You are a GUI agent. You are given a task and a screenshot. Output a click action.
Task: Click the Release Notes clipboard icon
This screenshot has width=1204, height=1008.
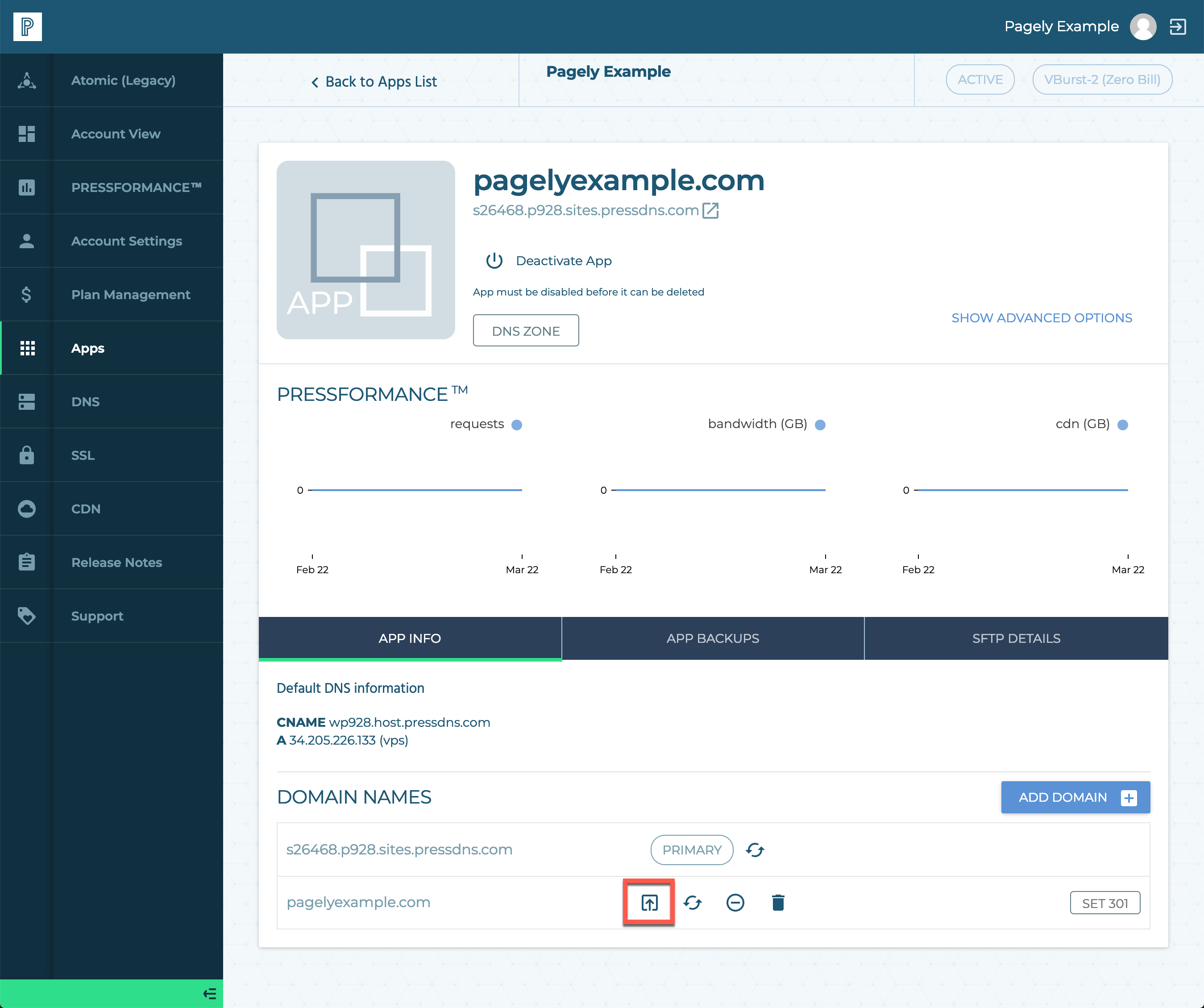tap(27, 562)
